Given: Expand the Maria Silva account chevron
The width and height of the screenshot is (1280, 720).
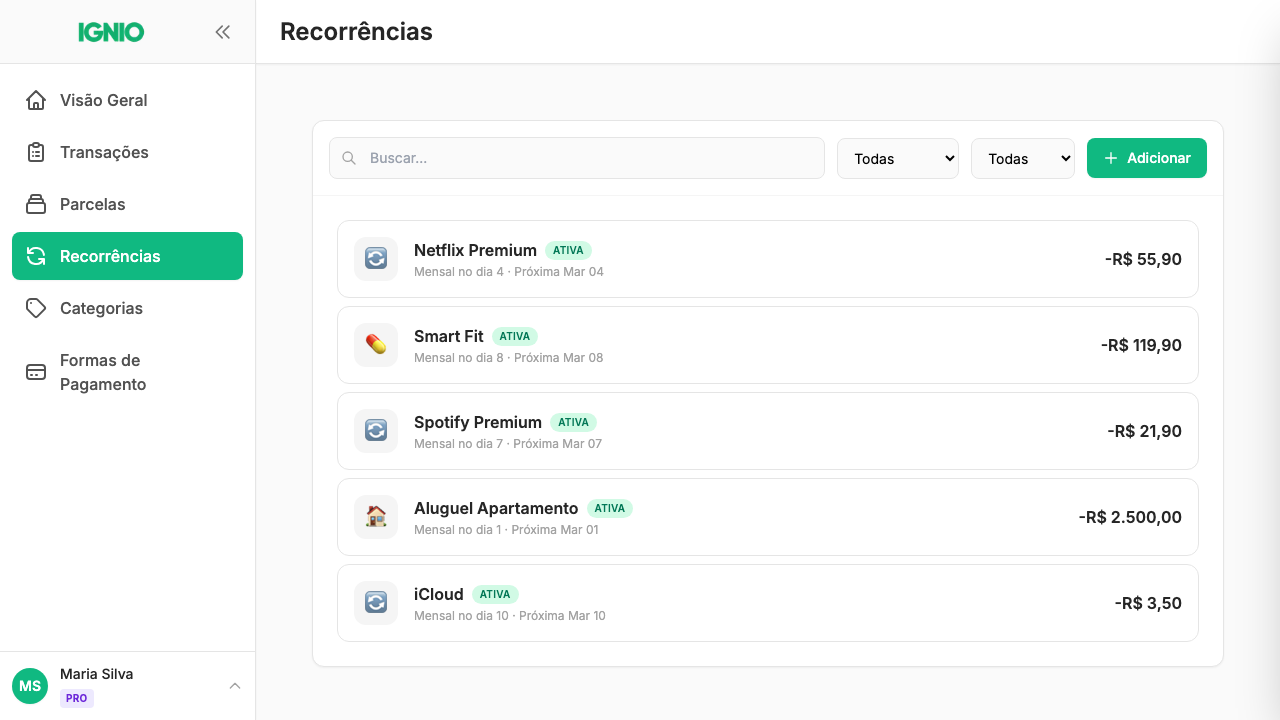Looking at the screenshot, I should click(x=235, y=686).
